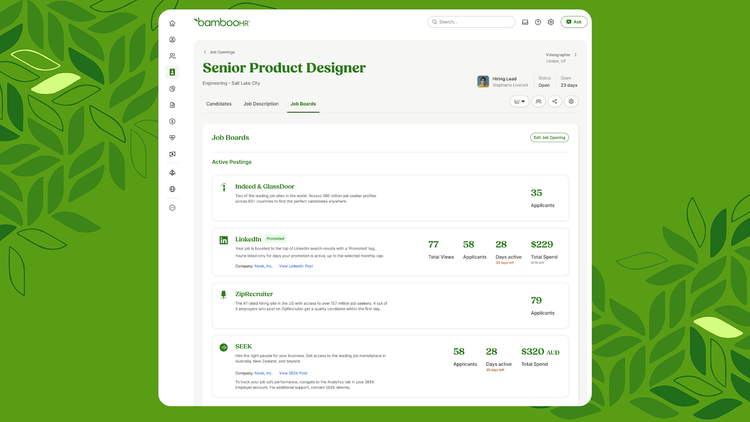
Task: Open the View SEEK Post link
Action: tap(293, 373)
